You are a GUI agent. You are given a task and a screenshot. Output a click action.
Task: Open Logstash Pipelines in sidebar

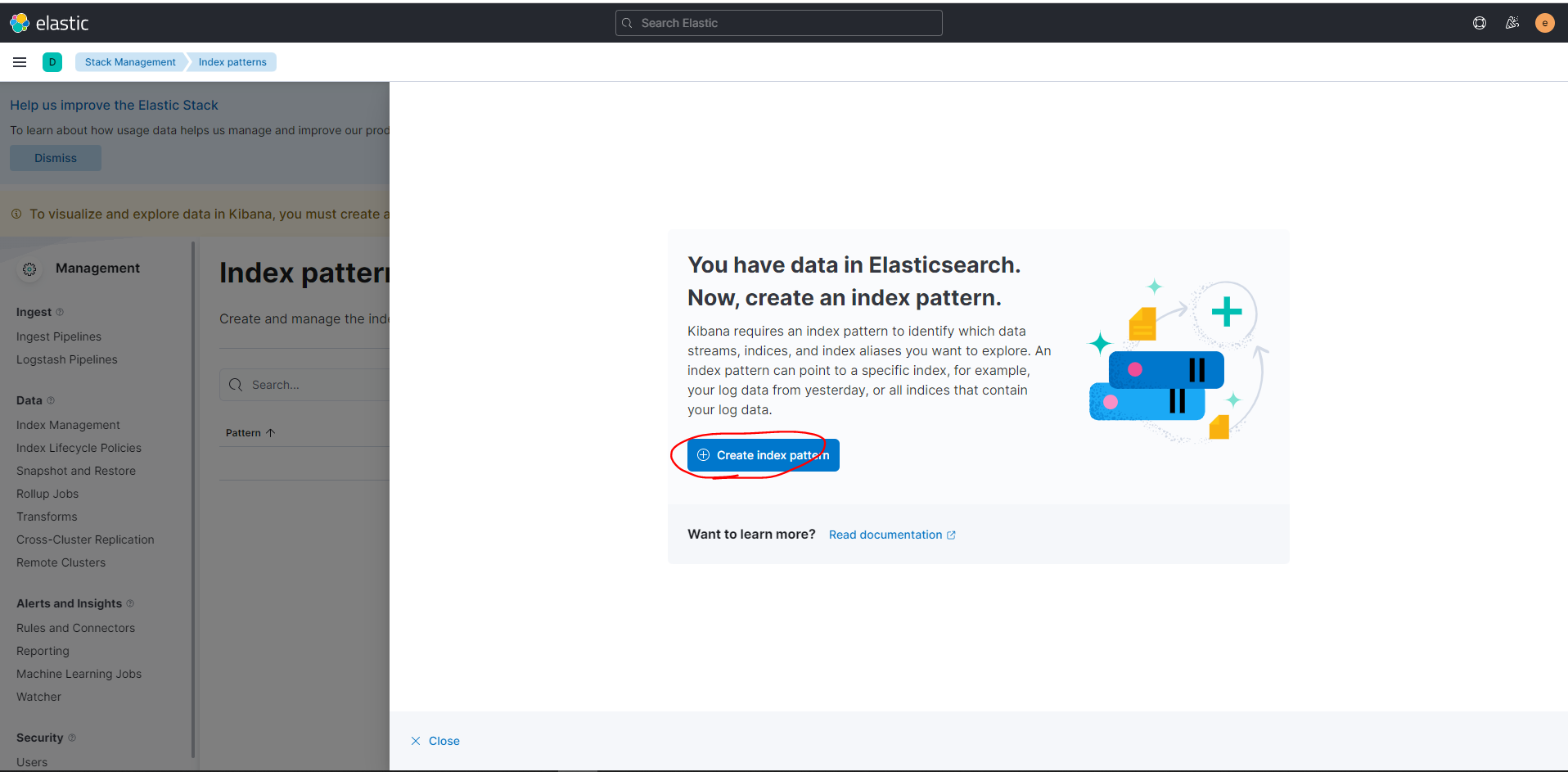point(67,359)
